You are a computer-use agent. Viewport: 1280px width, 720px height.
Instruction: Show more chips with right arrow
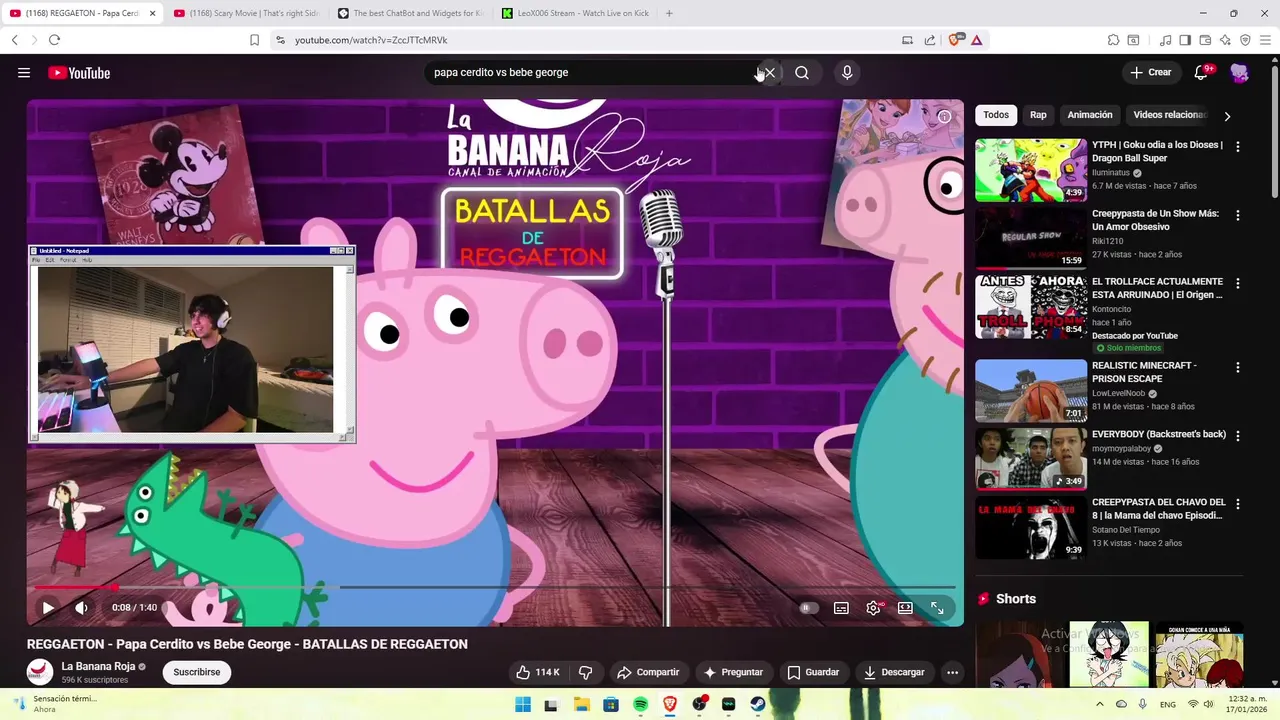point(1227,116)
